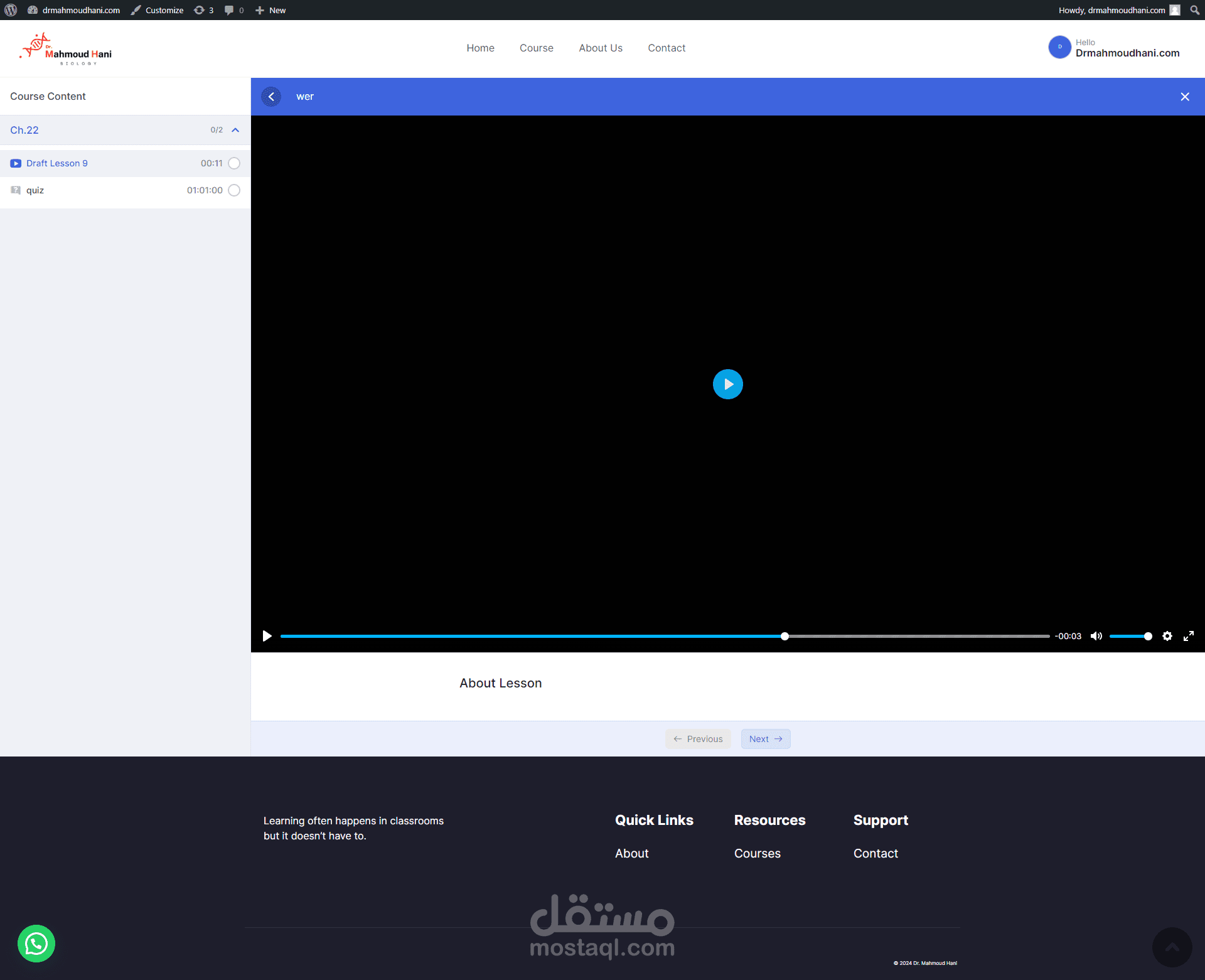Open the WordPress admin search icon
Viewport: 1205px width, 980px height.
pyautogui.click(x=1194, y=10)
